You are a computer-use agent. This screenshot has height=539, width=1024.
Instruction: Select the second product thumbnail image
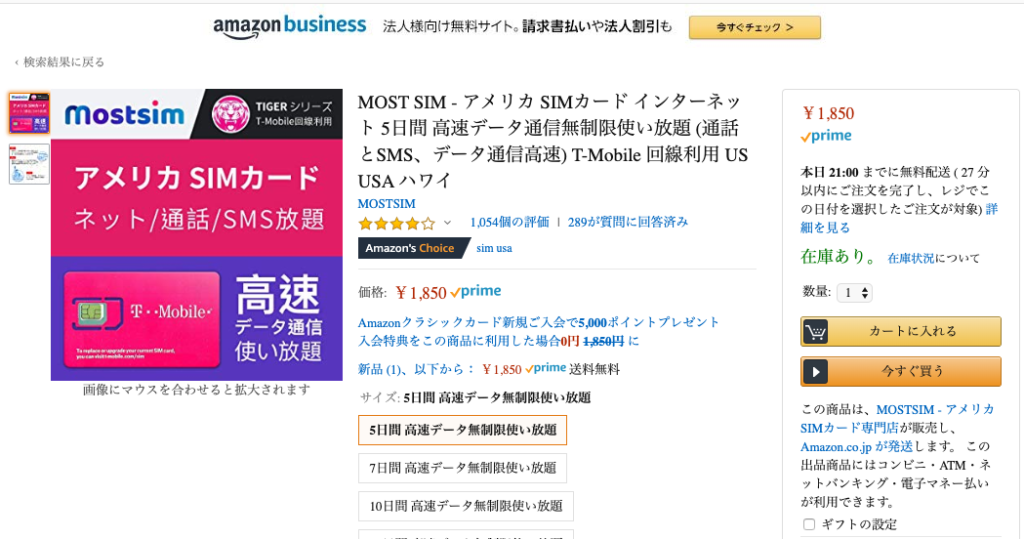coord(29,164)
